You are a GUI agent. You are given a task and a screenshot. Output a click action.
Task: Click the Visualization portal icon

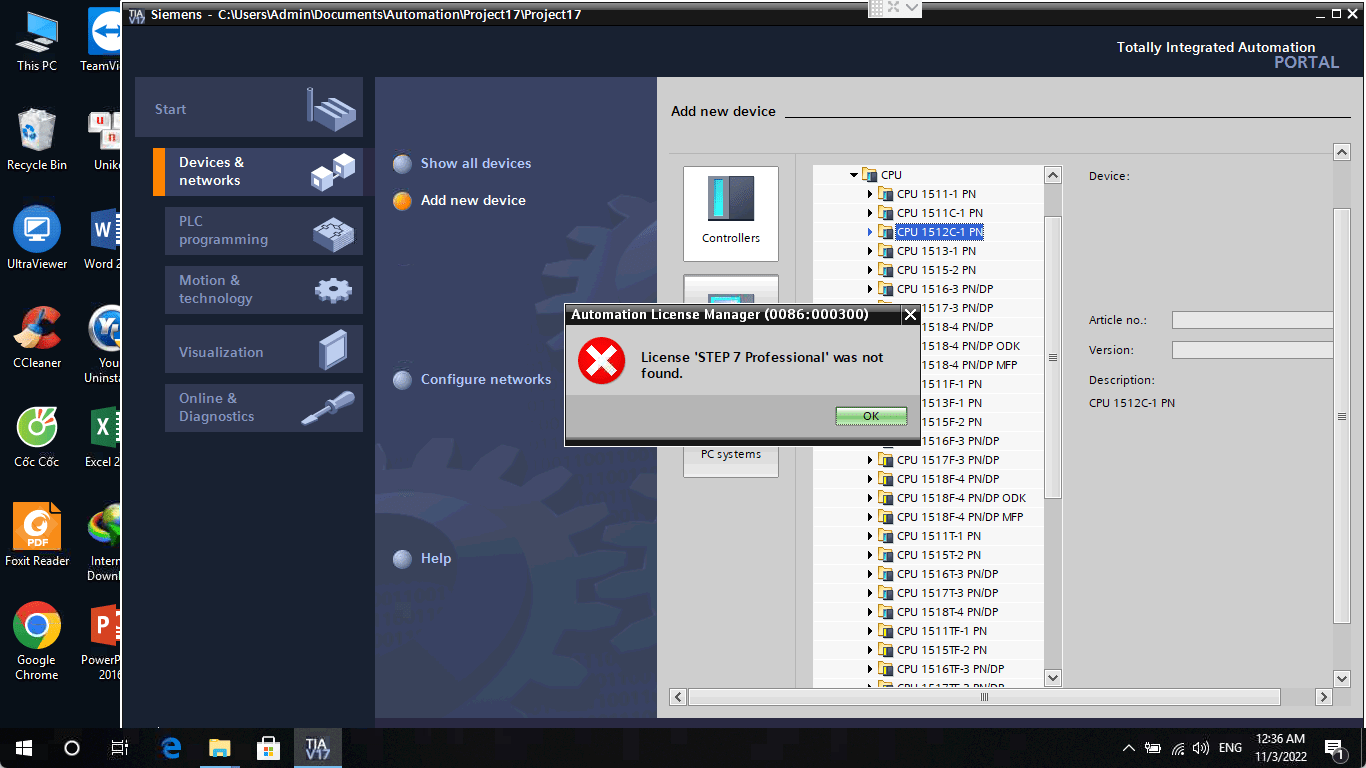(x=333, y=351)
